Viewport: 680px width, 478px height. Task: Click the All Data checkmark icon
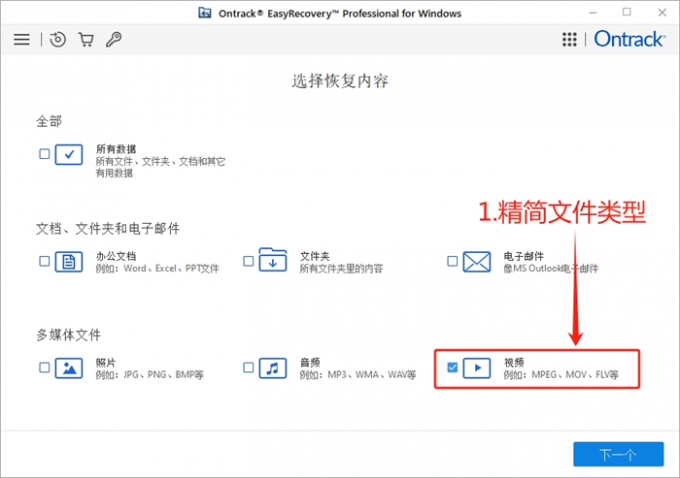[69, 154]
